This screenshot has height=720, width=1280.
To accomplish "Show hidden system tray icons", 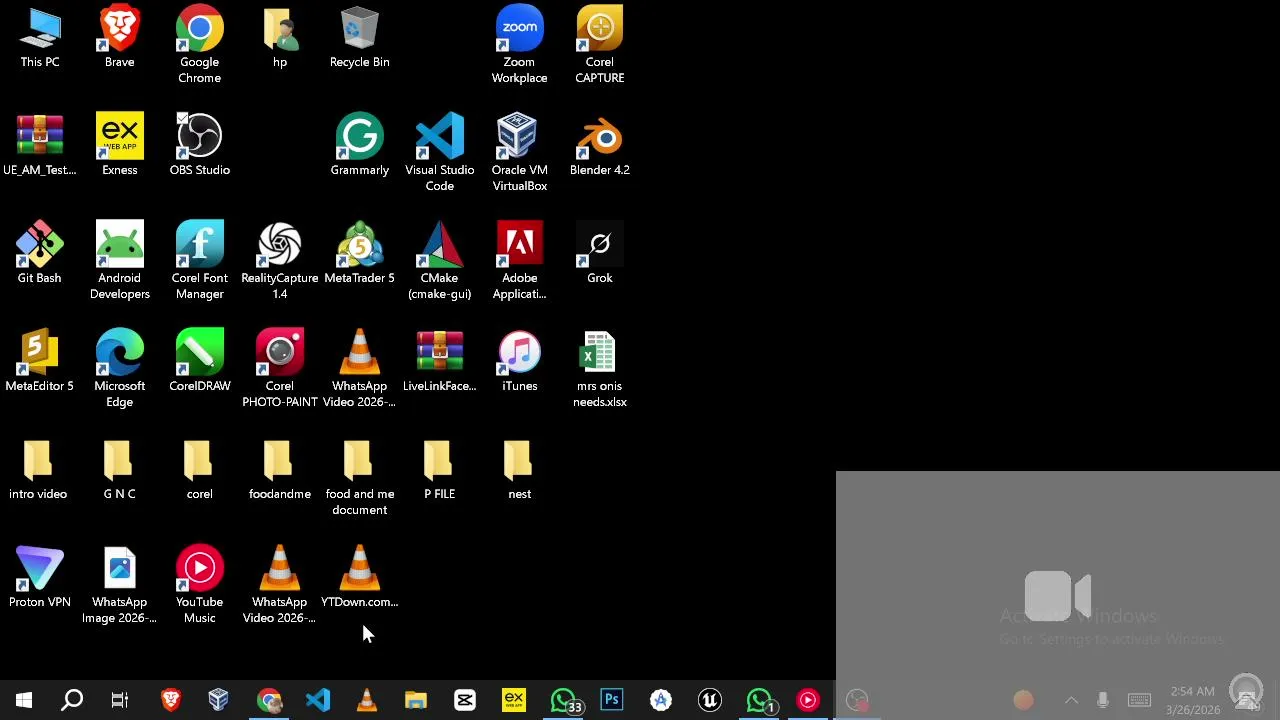I will coord(1071,700).
